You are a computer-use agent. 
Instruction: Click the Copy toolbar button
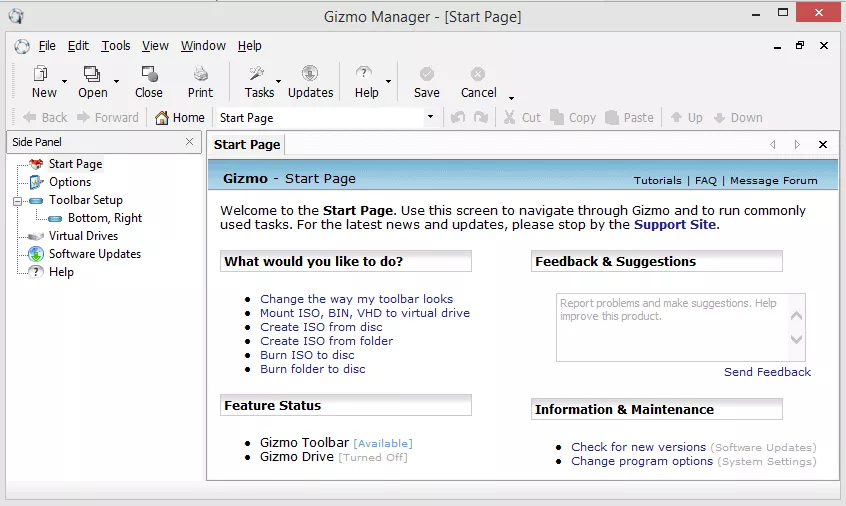(573, 118)
